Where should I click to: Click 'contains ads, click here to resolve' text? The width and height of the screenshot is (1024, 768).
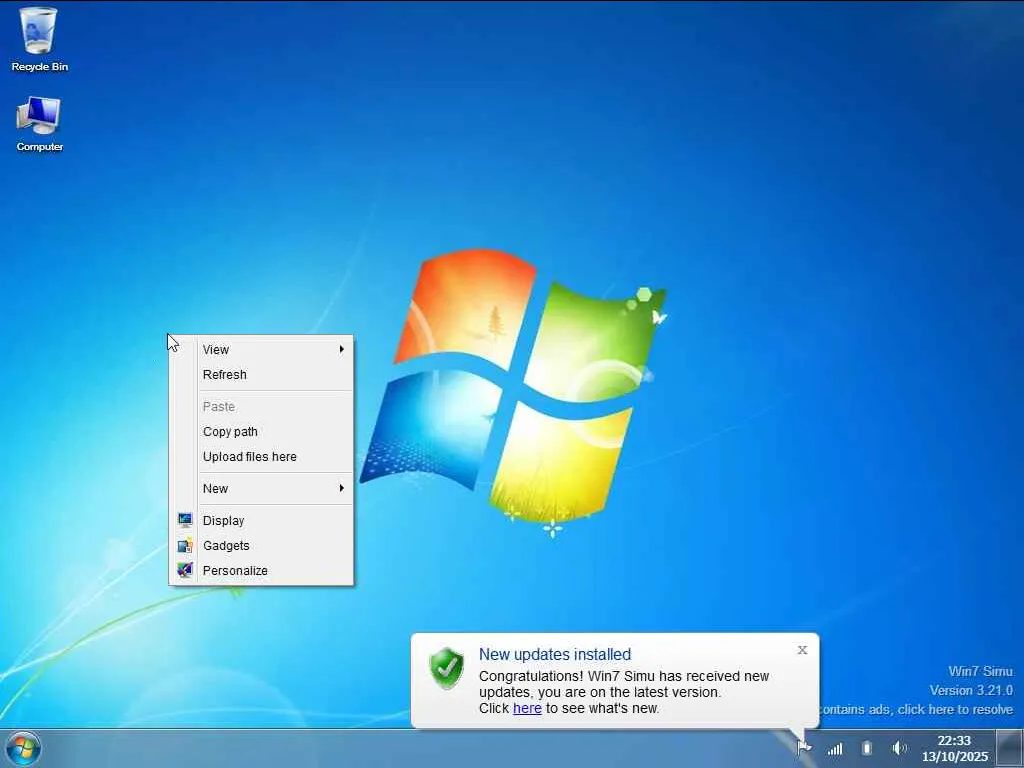click(915, 709)
